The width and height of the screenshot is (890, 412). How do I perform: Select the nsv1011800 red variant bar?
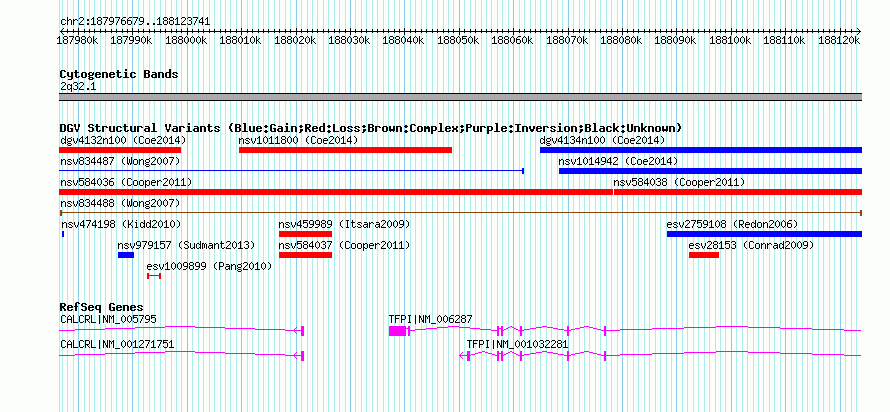click(x=345, y=150)
